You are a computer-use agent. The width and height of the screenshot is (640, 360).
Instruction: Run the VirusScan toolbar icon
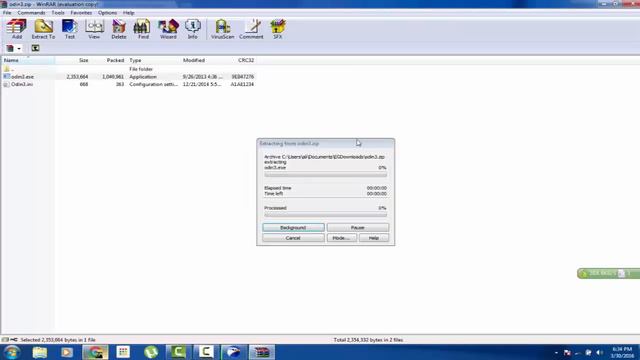coord(222,29)
